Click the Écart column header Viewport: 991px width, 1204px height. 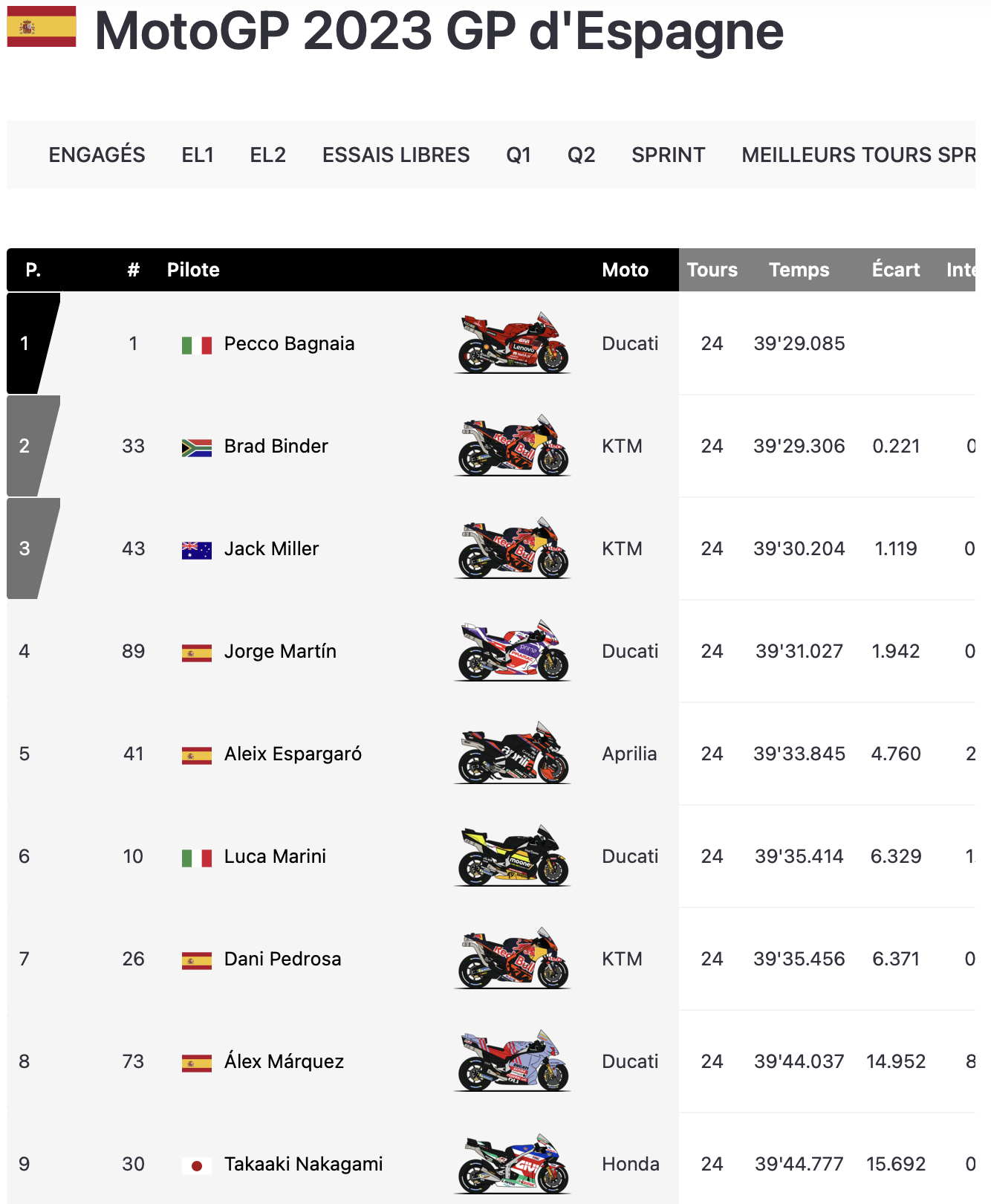896,270
